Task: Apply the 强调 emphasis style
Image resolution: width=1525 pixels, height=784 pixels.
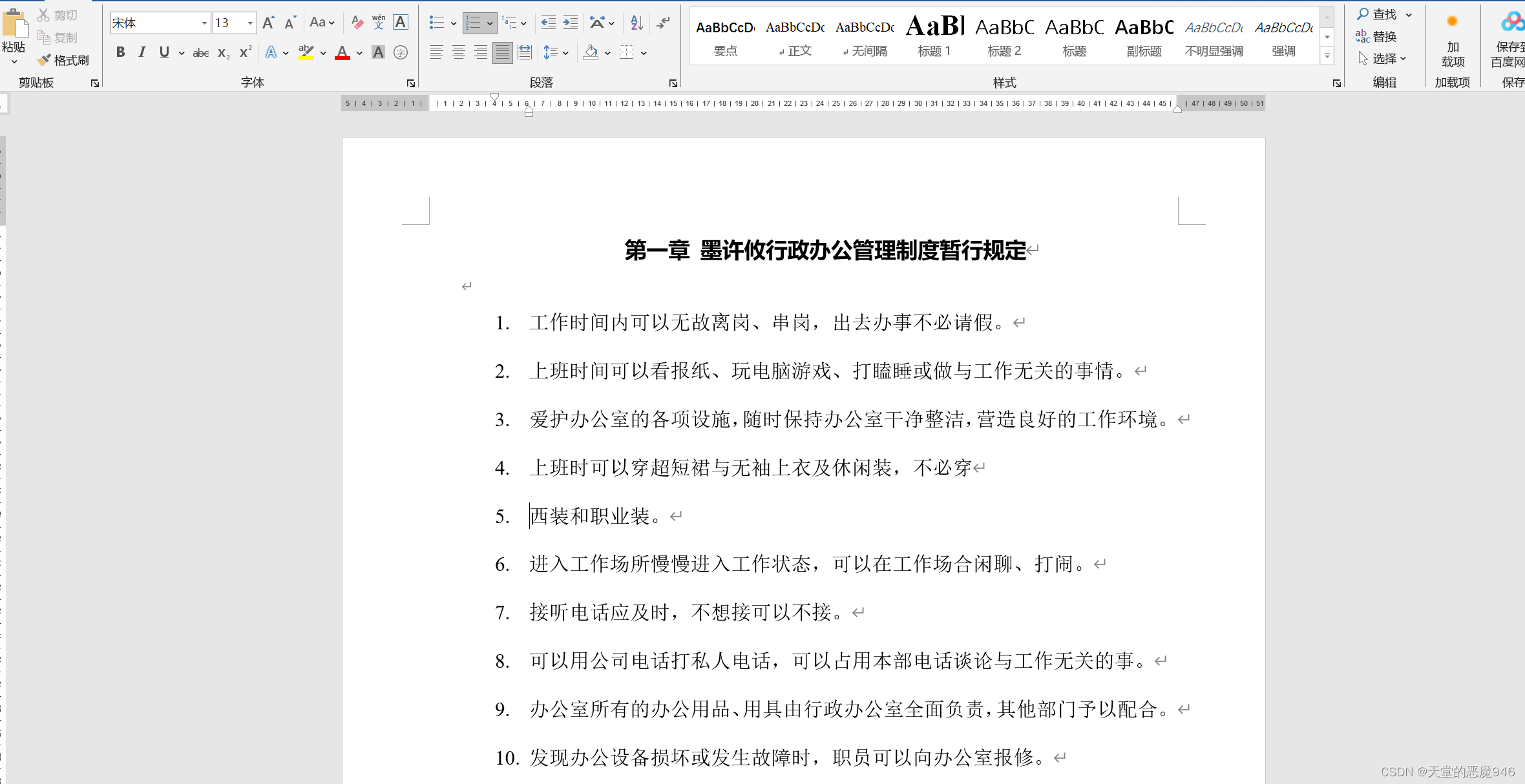Action: click(x=1283, y=37)
